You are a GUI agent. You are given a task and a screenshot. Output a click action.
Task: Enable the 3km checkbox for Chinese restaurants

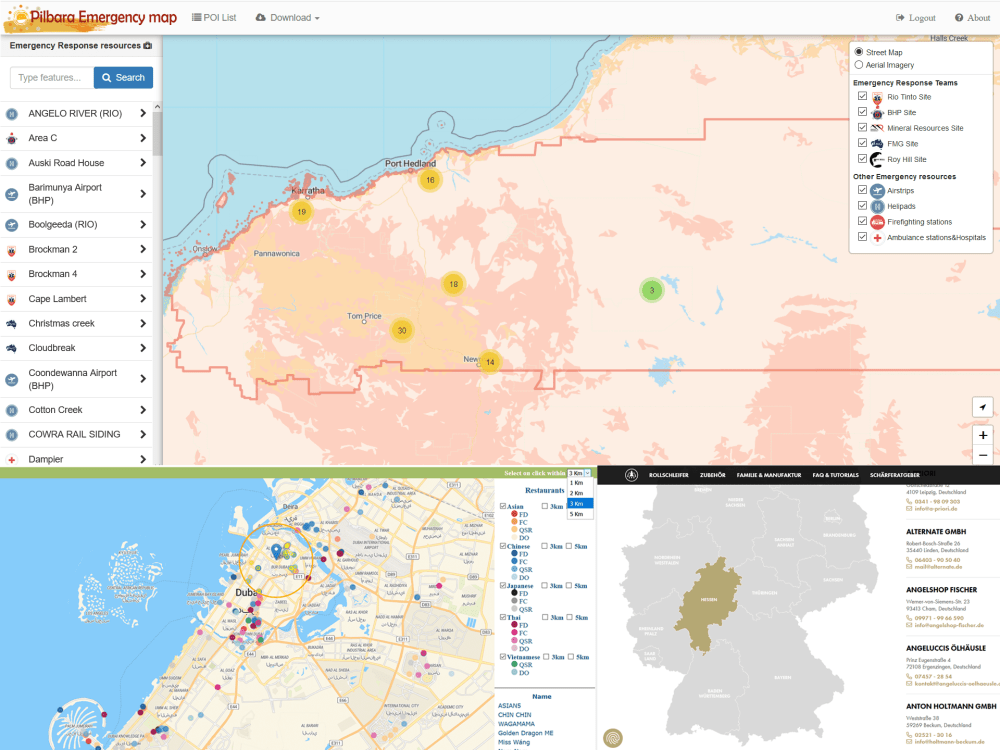tap(545, 546)
